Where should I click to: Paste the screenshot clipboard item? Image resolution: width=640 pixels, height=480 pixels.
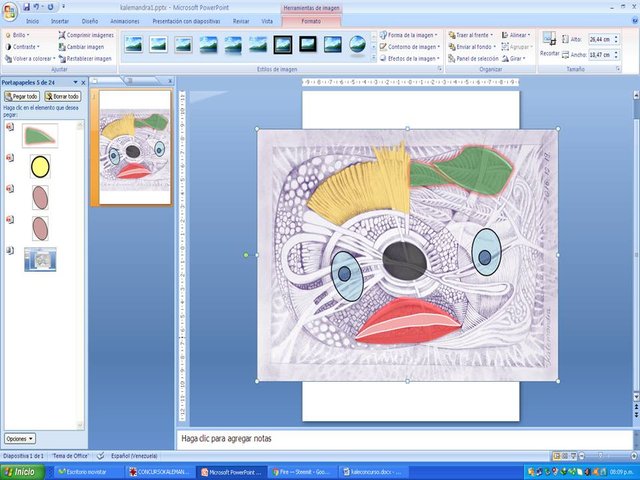pos(40,259)
